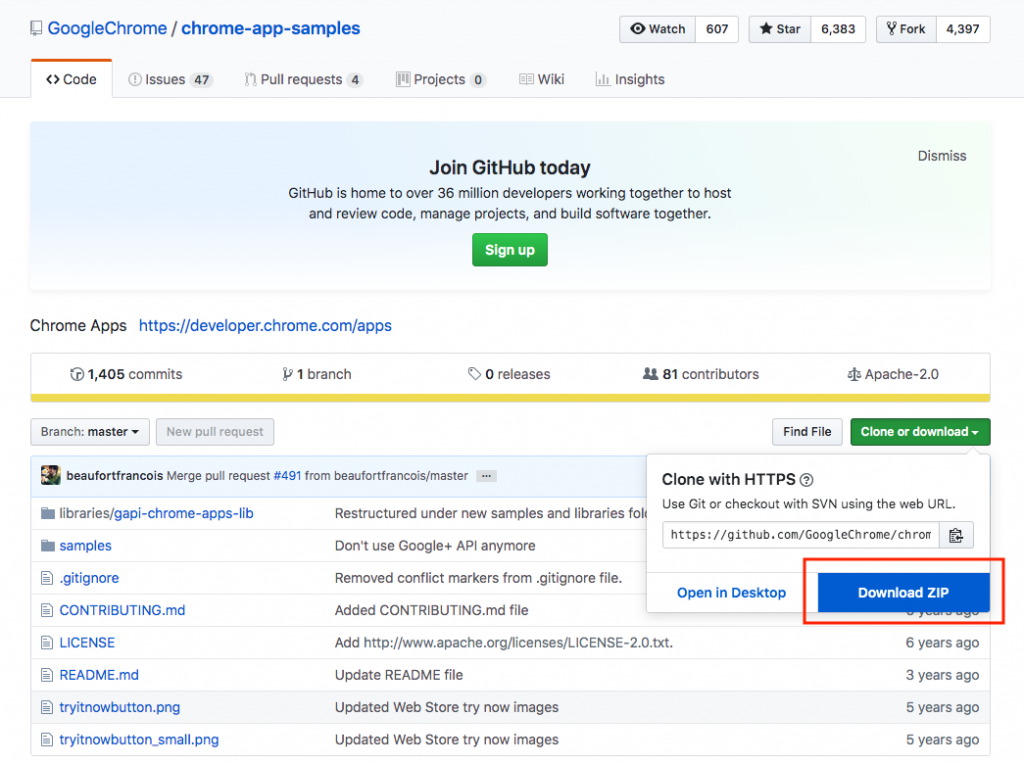Image resolution: width=1024 pixels, height=764 pixels.
Task: Open the README.md file
Action: pyautogui.click(x=99, y=675)
